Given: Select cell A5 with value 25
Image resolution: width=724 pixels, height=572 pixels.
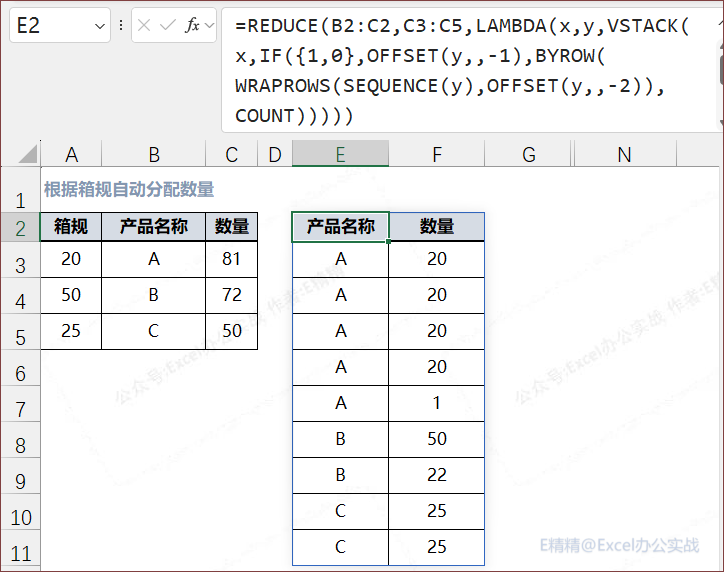Looking at the screenshot, I should tap(71, 331).
